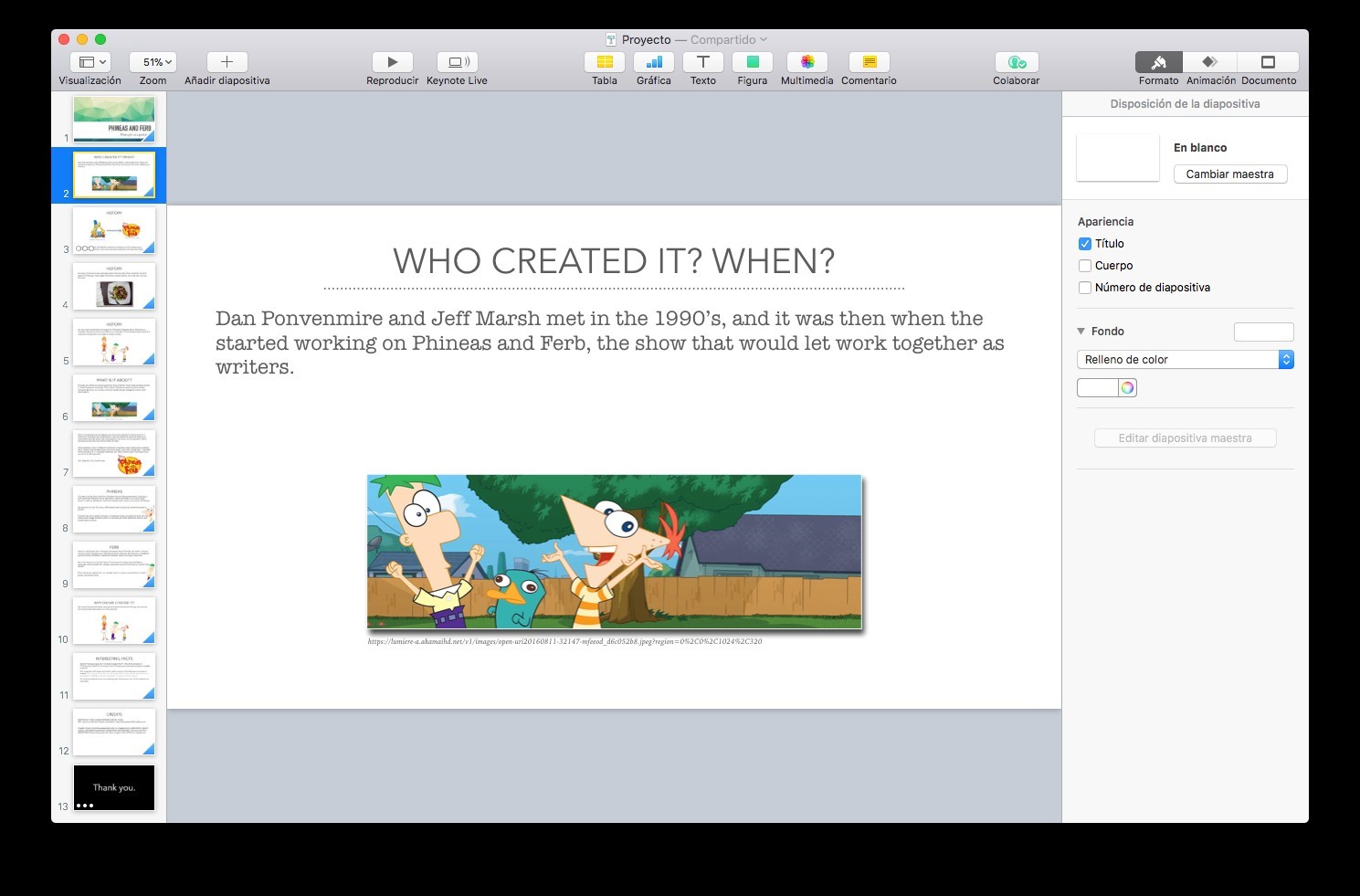Open the Relleno de color dropdown
The width and height of the screenshot is (1360, 896).
[x=1186, y=360]
